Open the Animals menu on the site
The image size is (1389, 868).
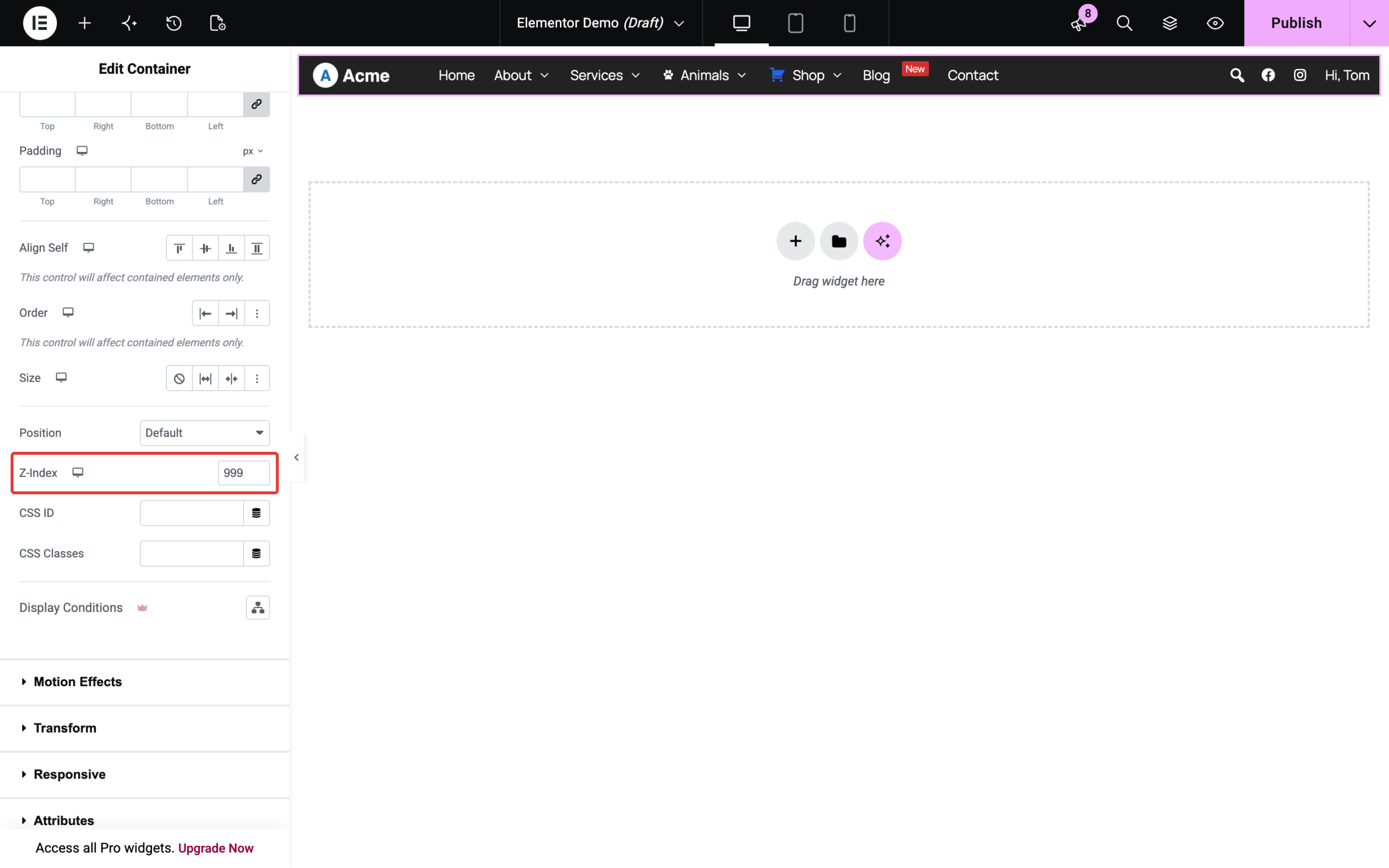pos(704,75)
